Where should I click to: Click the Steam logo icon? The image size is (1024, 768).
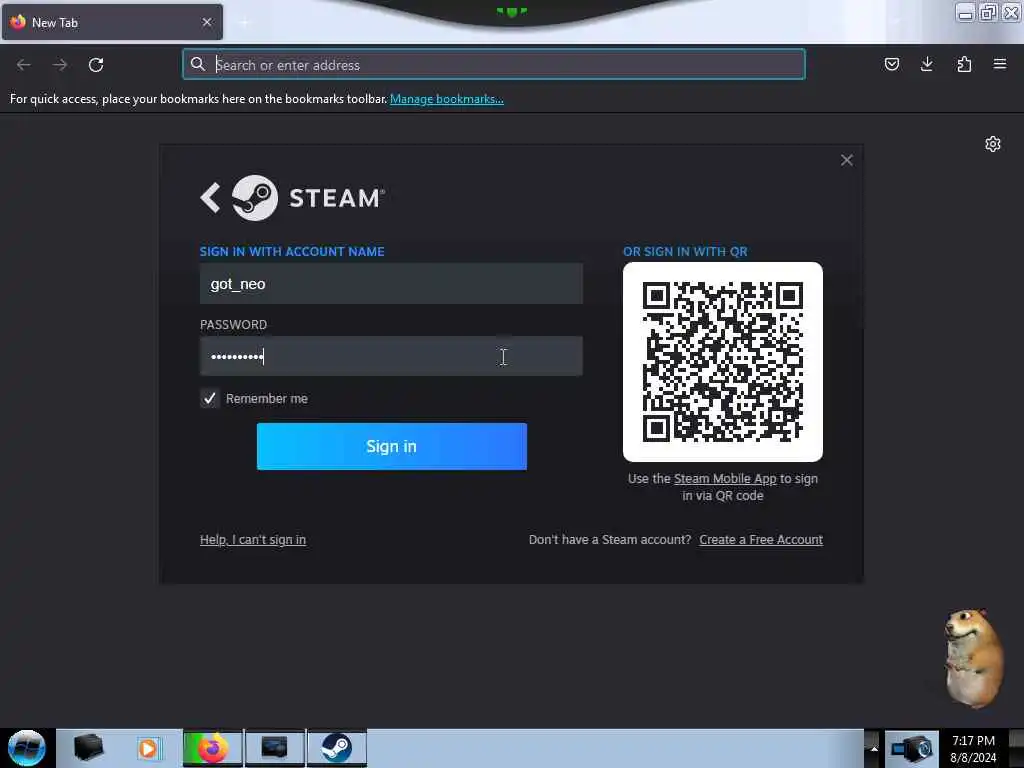pos(255,198)
